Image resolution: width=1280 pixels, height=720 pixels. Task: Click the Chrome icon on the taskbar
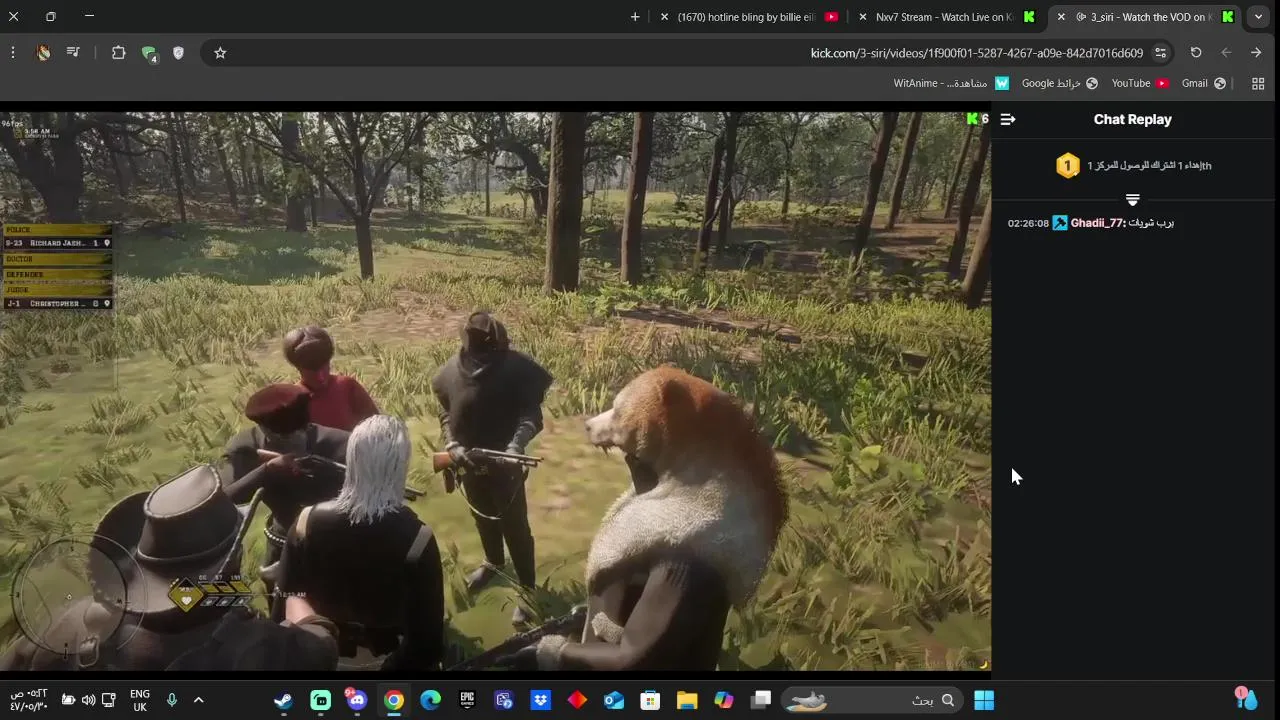click(394, 700)
